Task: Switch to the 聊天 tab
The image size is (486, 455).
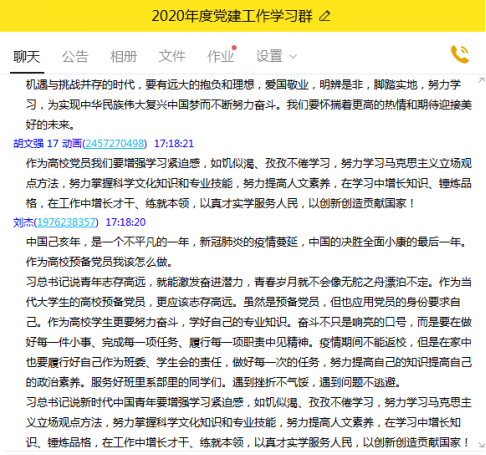Action: tap(27, 56)
